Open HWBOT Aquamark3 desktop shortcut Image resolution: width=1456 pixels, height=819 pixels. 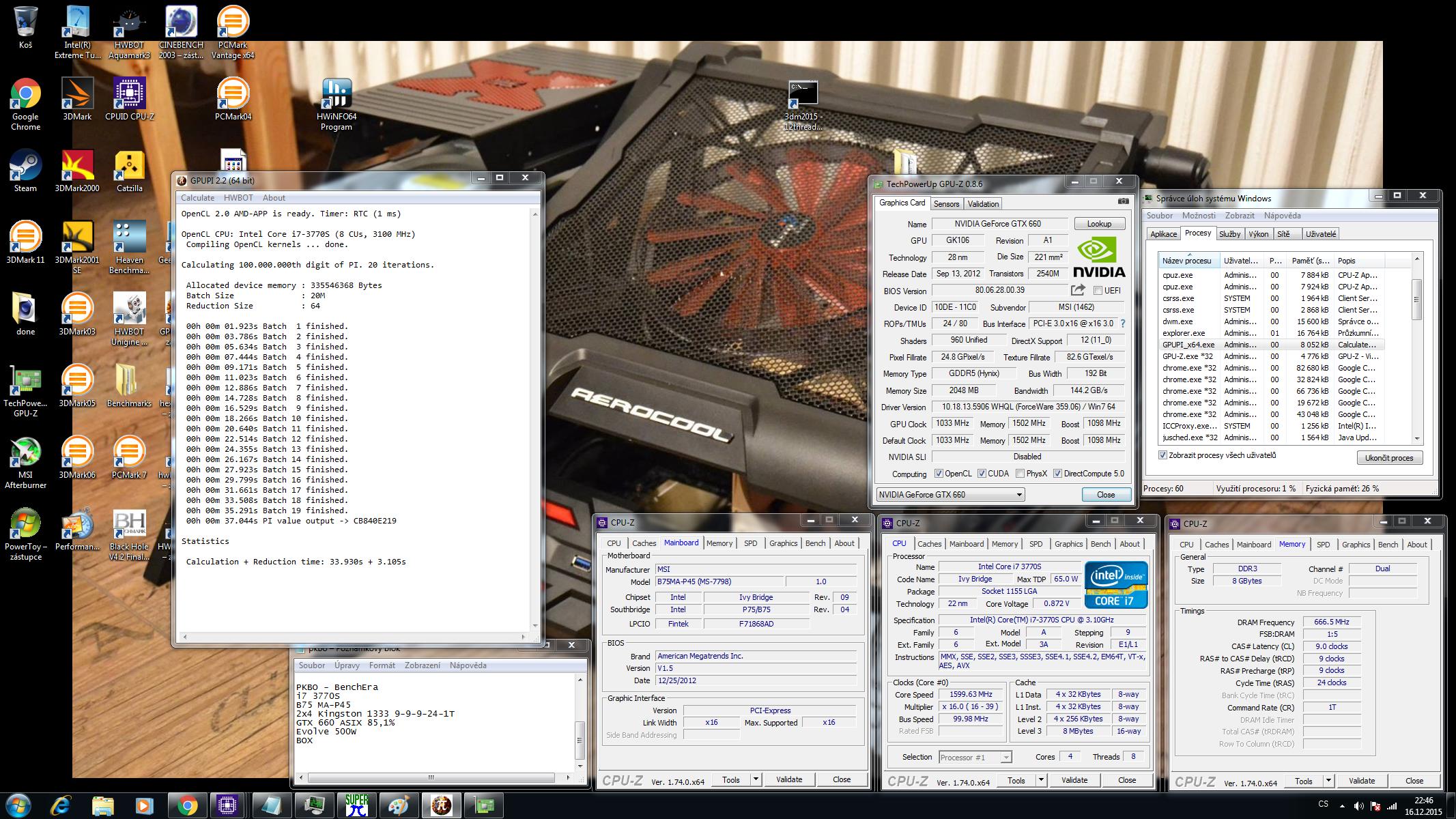[x=129, y=31]
